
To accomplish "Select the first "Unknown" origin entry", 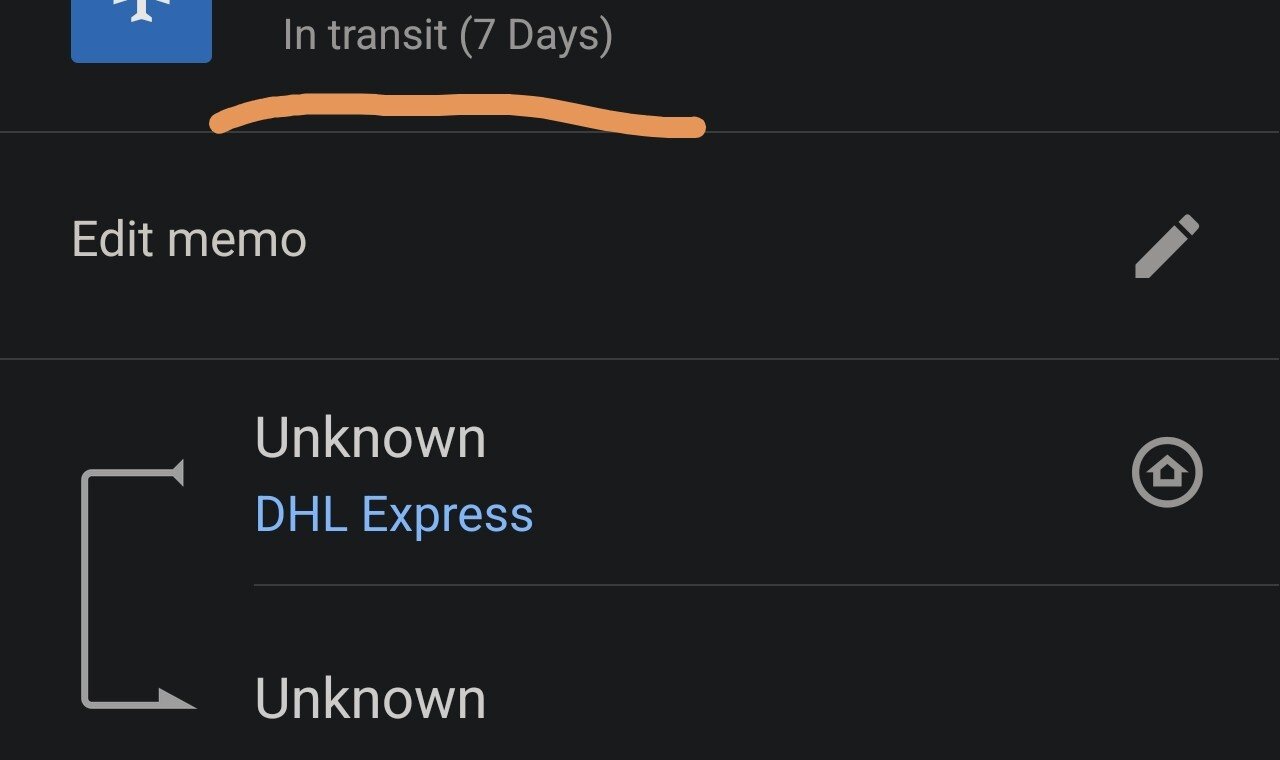I will click(370, 438).
